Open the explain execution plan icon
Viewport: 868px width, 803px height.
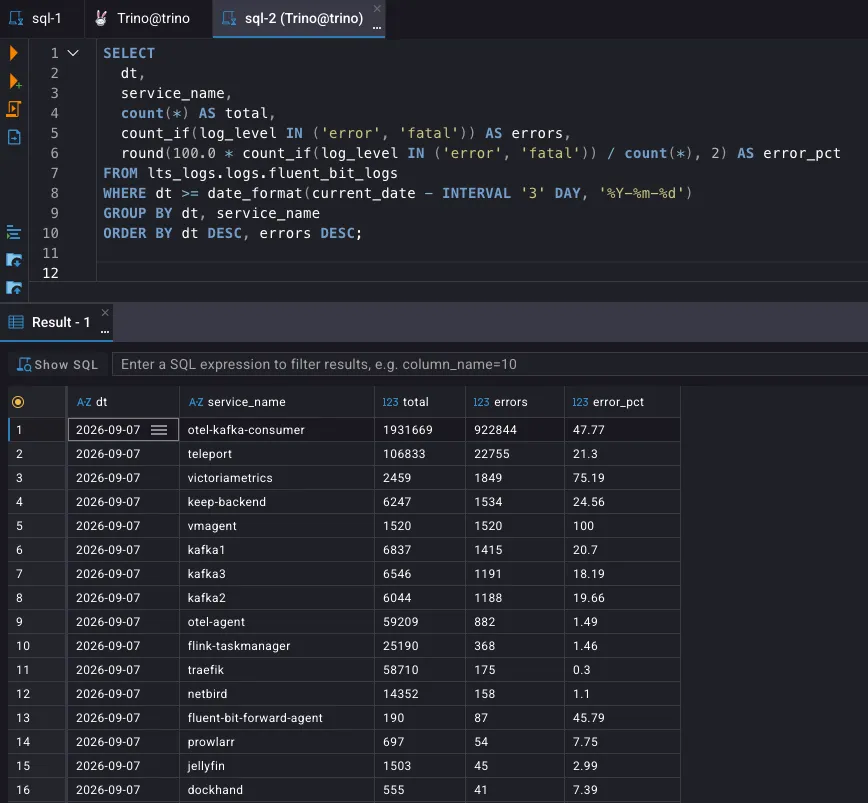14,137
